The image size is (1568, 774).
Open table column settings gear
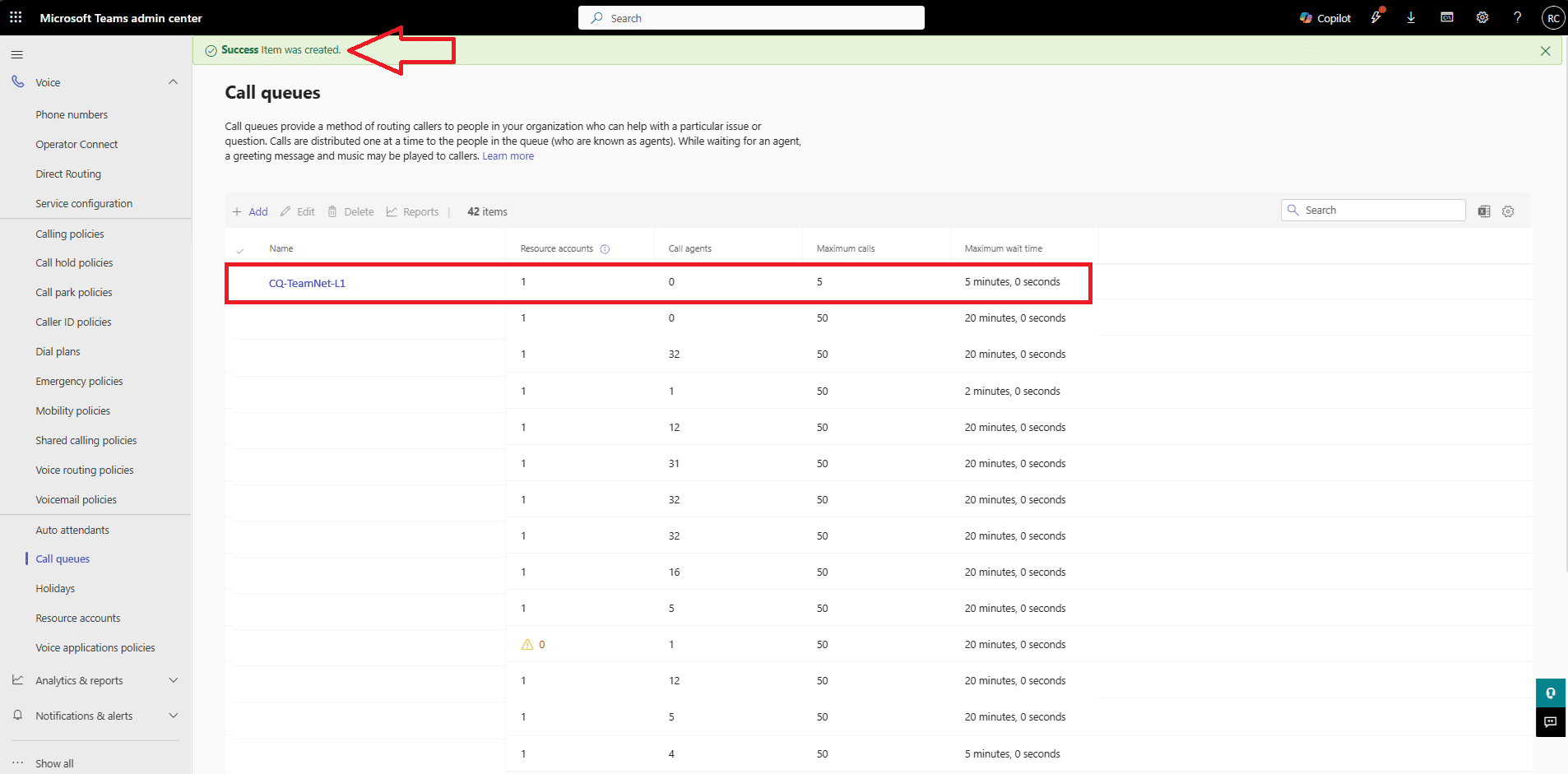point(1508,211)
